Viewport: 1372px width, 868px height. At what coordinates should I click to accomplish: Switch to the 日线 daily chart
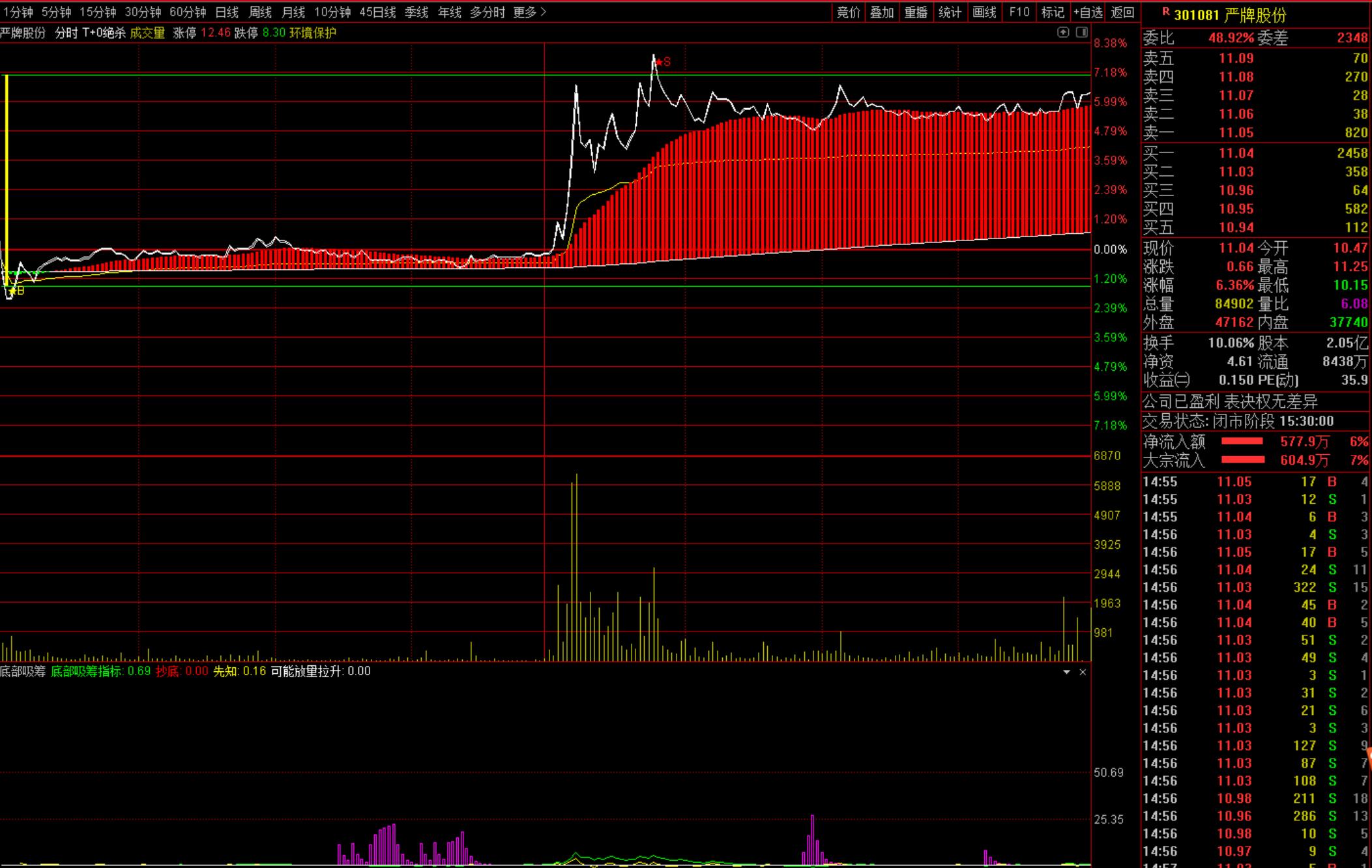(x=227, y=12)
